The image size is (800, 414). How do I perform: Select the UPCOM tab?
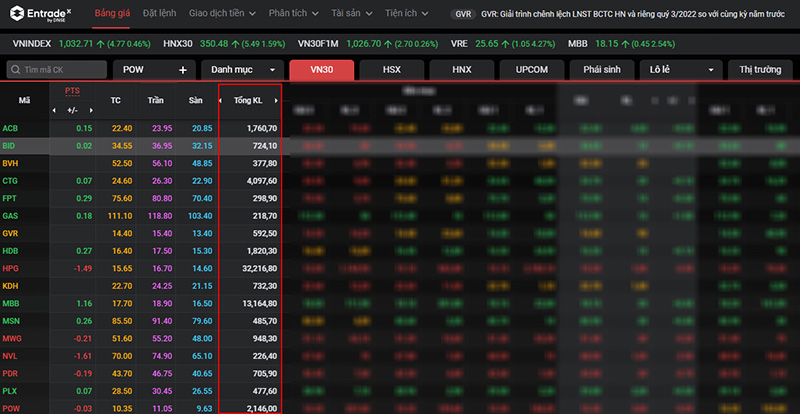[x=531, y=70]
